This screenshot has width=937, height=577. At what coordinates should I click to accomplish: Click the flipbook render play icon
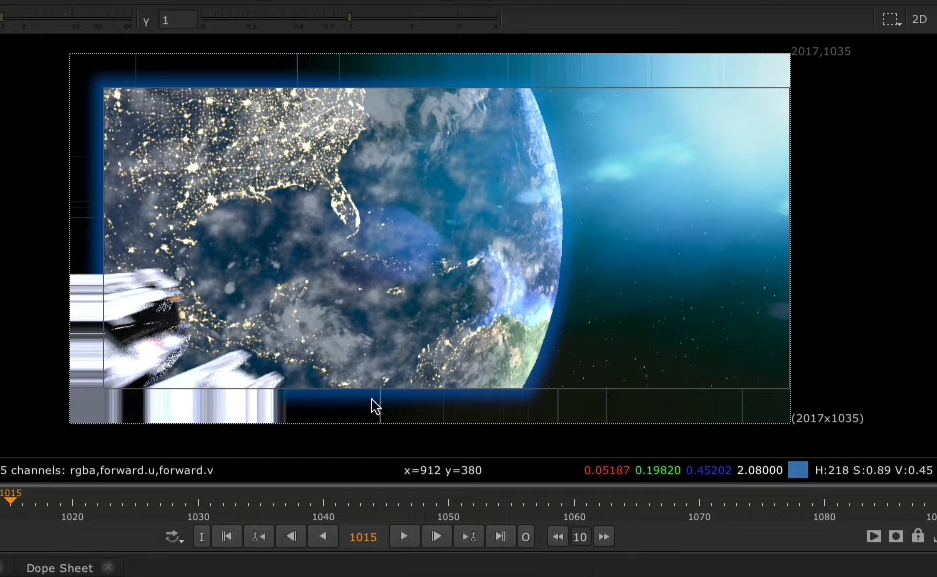(874, 536)
